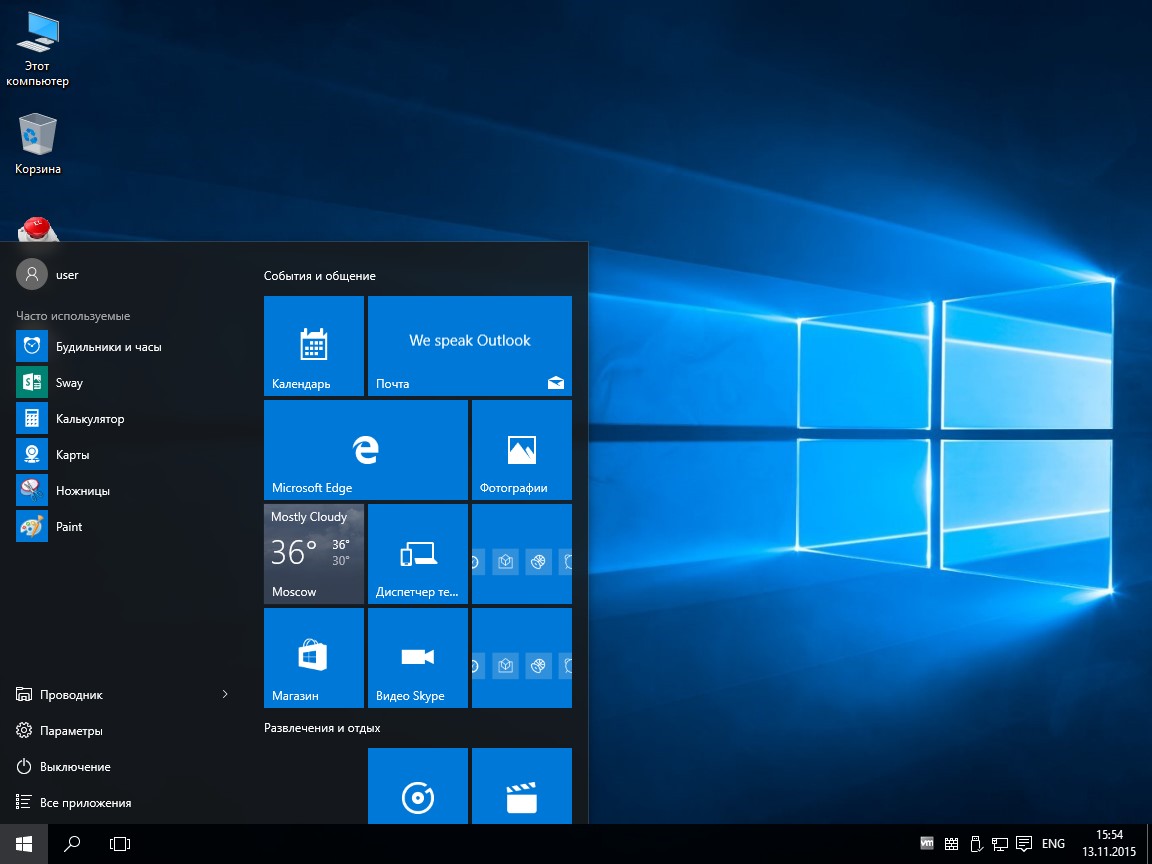Expand the File Explorer (Проводник) jump list arrow

pyautogui.click(x=225, y=694)
